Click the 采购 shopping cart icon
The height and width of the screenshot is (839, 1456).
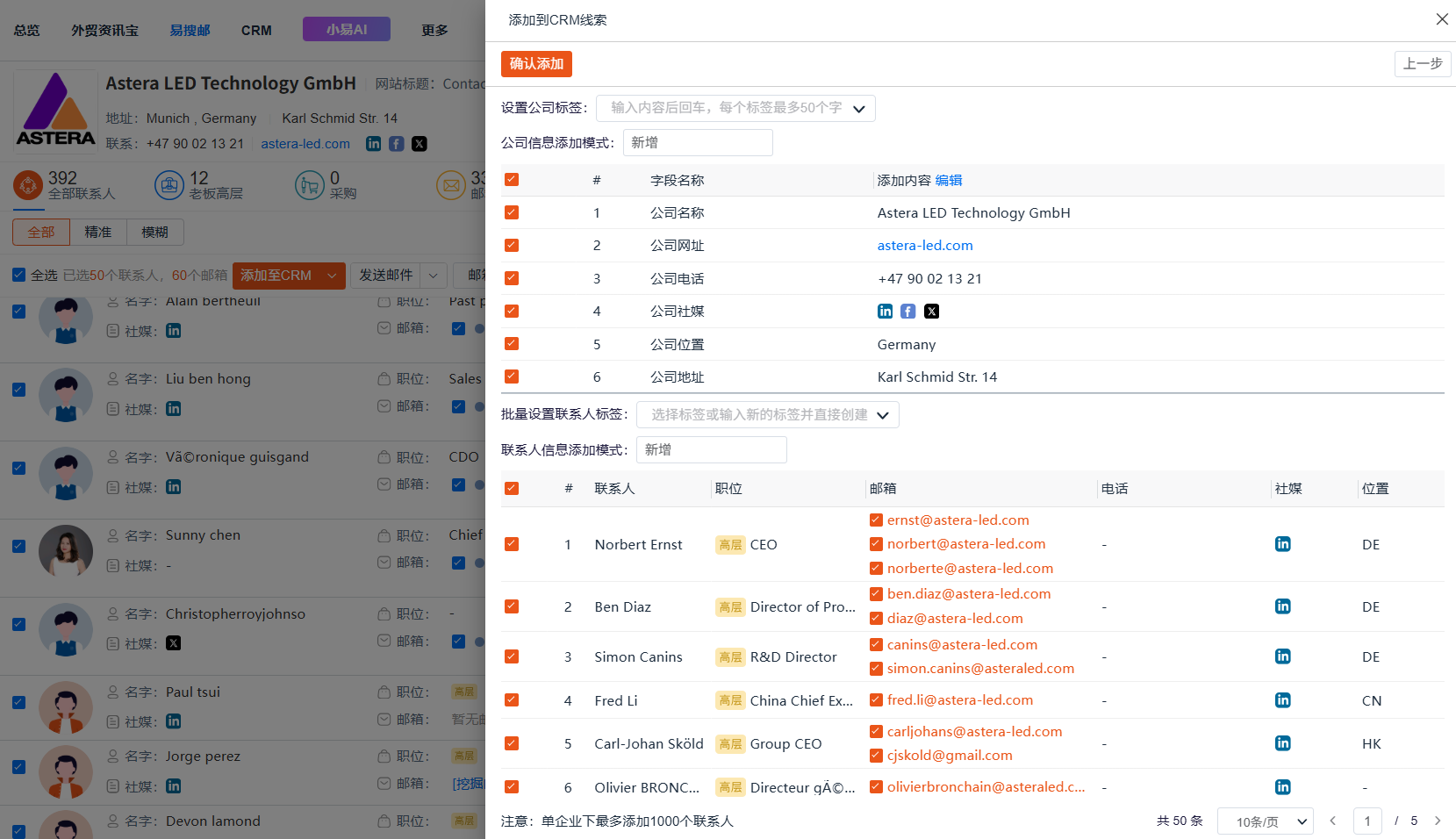(x=309, y=185)
